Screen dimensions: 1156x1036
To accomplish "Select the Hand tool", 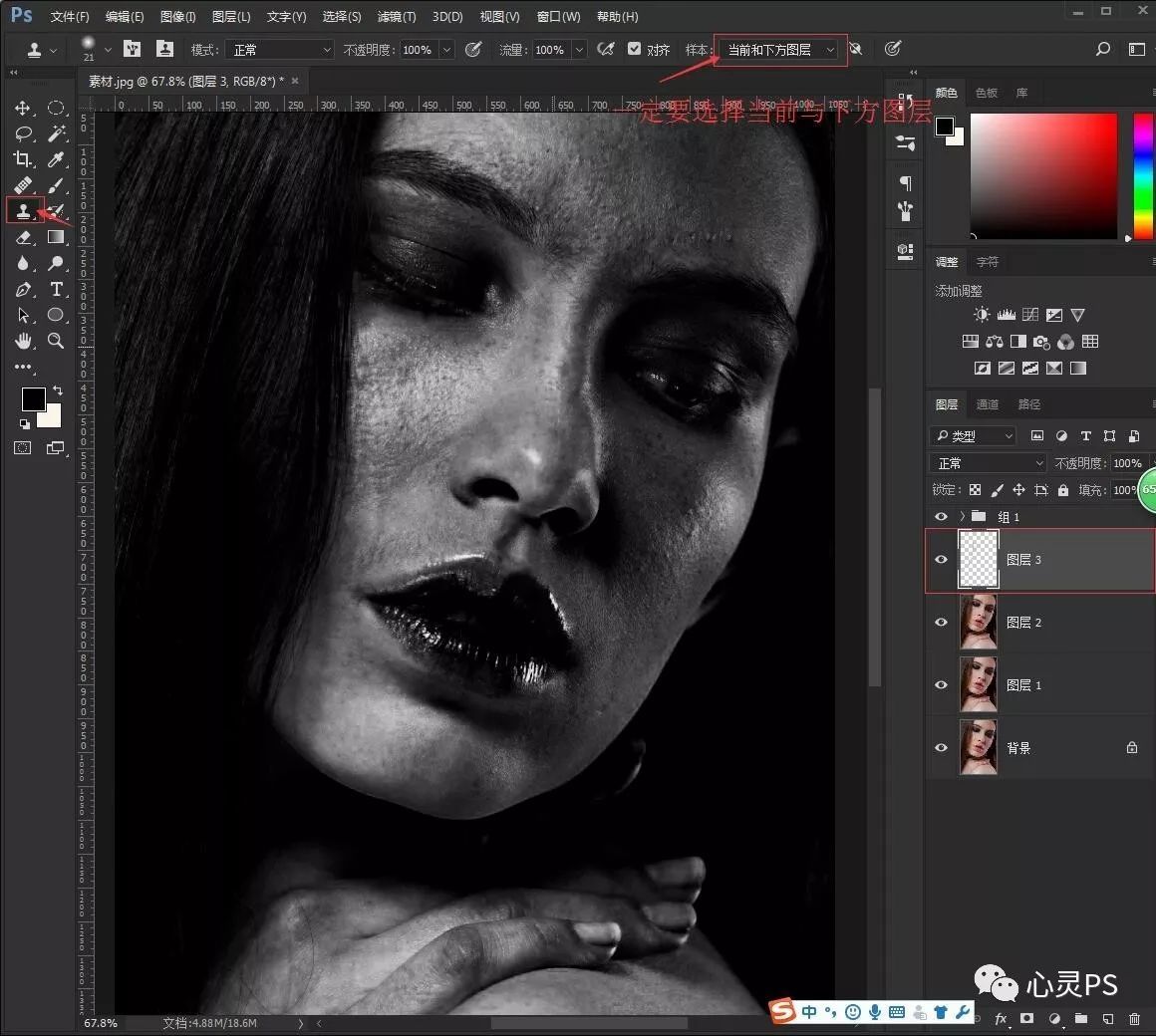I will 23,341.
